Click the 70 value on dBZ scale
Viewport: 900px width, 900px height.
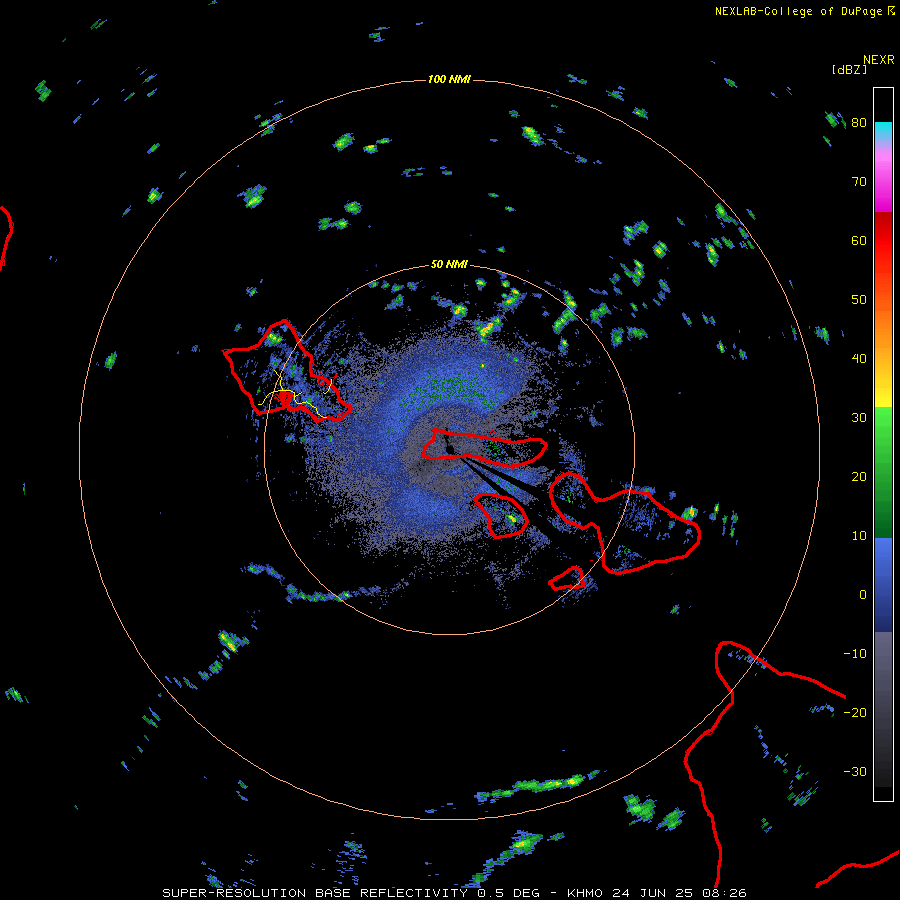pyautogui.click(x=859, y=182)
